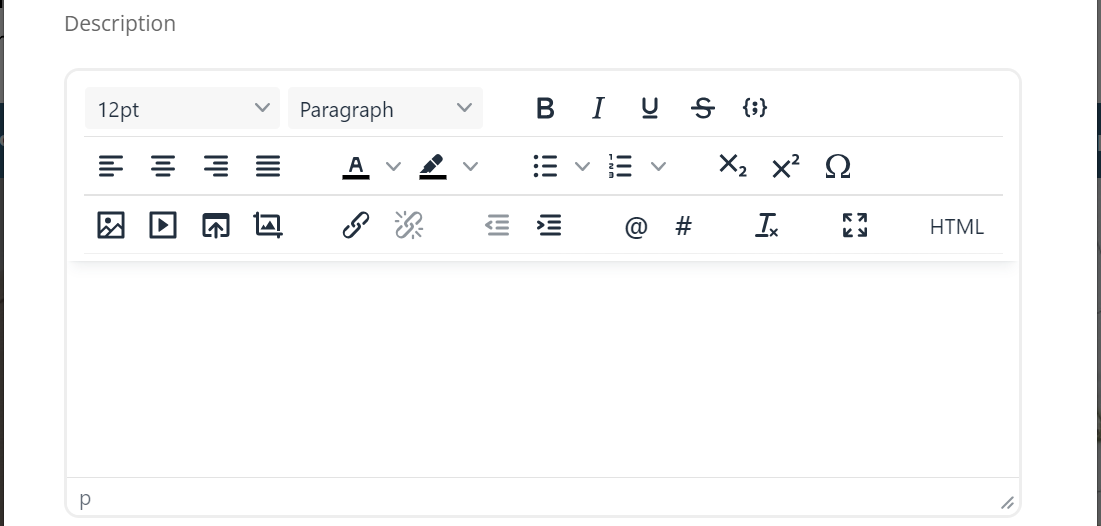Toggle italic text style
Viewport: 1101px width, 526px height.
[x=598, y=108]
